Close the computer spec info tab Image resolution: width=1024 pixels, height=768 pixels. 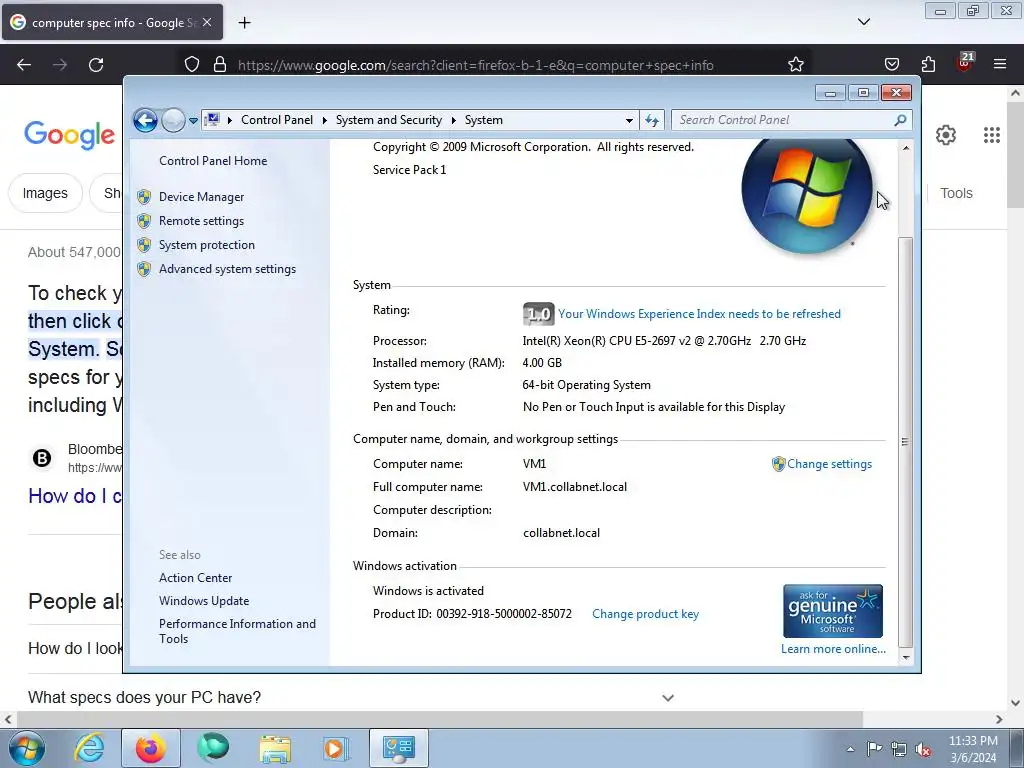pyautogui.click(x=207, y=22)
